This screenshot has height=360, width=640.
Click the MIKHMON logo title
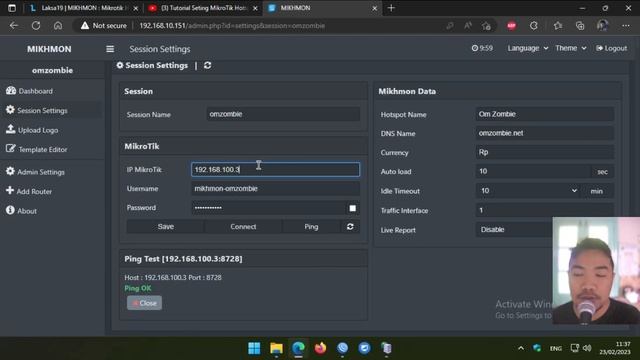click(x=49, y=49)
